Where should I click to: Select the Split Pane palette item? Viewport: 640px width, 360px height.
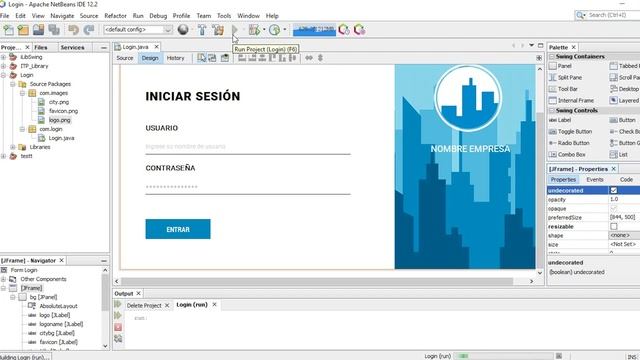point(570,77)
